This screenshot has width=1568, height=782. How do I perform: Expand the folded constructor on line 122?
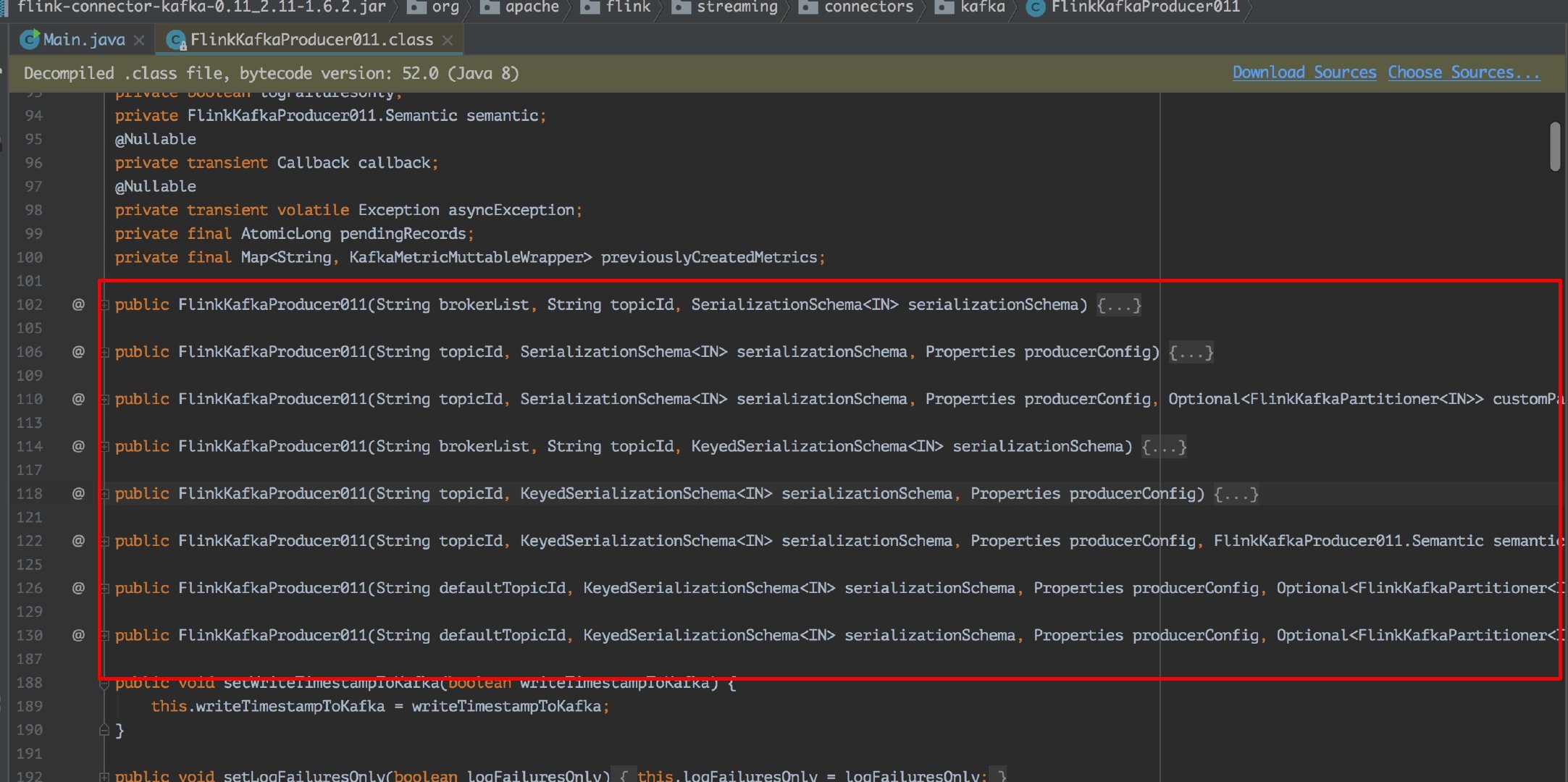[104, 542]
